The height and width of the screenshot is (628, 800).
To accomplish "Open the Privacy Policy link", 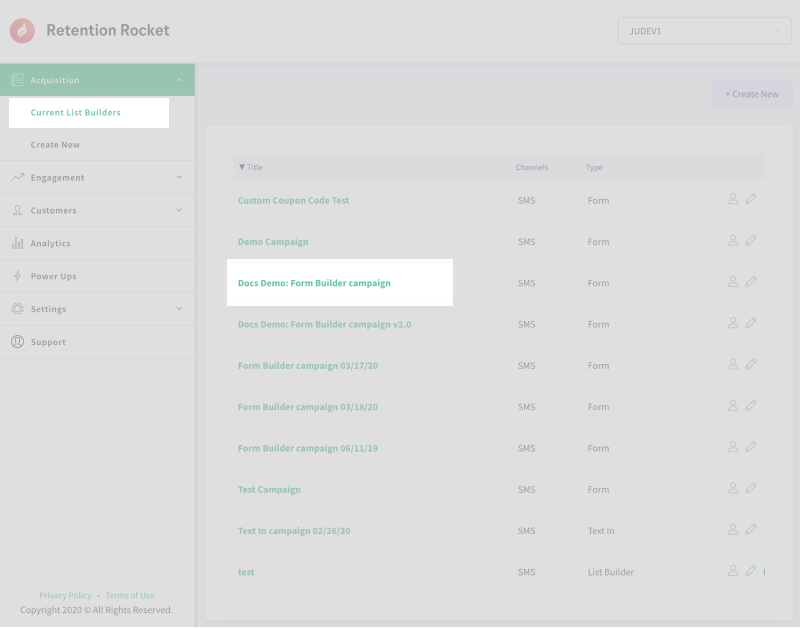I will tap(65, 595).
